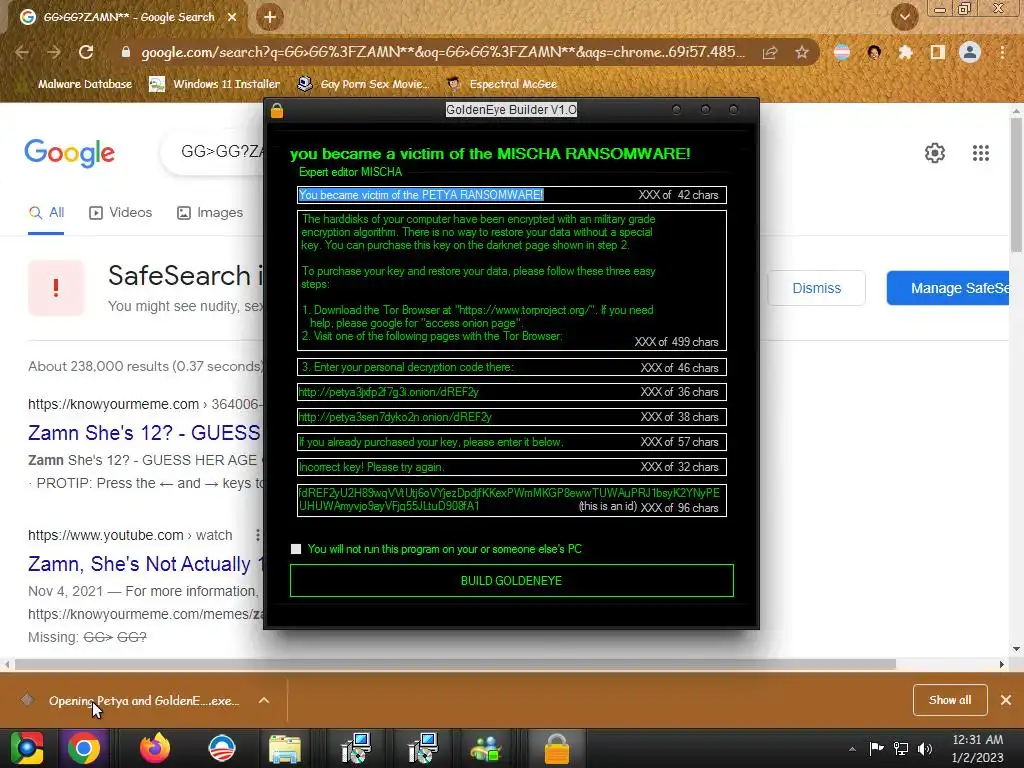
Task: Open the Chrome extensions puzzle icon
Action: pos(905,52)
